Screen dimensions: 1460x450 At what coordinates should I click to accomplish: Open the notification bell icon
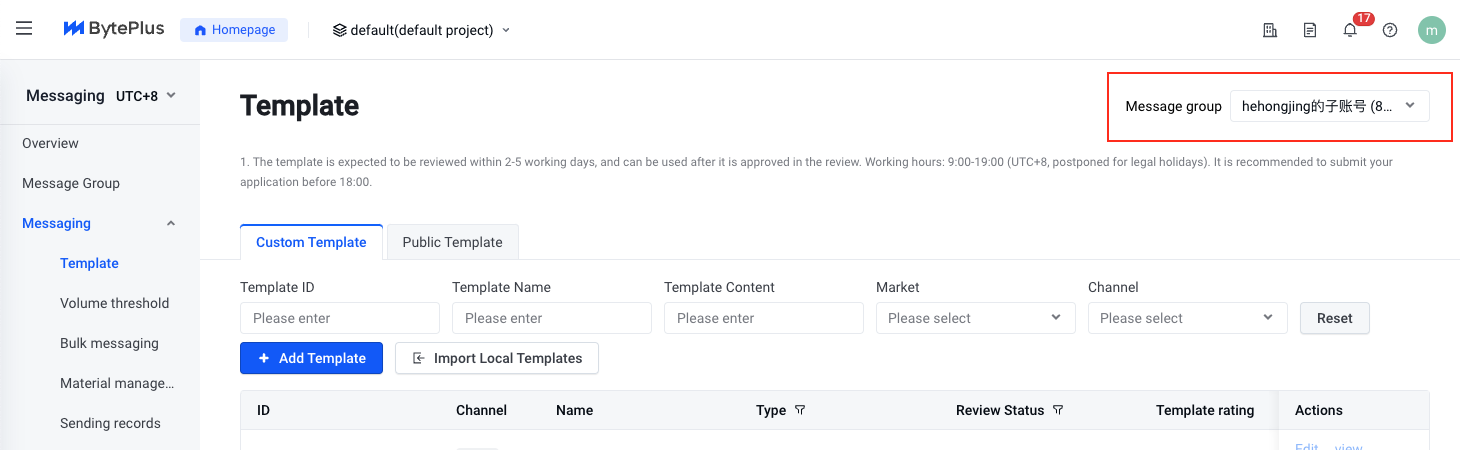(x=1350, y=30)
